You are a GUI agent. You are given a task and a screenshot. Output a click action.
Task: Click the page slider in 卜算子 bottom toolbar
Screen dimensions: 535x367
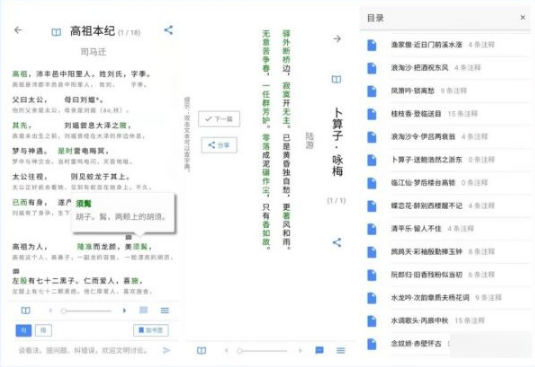(262, 351)
